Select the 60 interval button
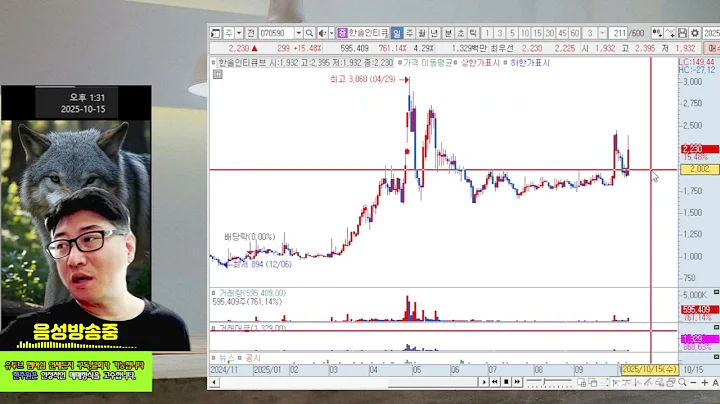This screenshot has height=404, width=720. pyautogui.click(x=574, y=33)
